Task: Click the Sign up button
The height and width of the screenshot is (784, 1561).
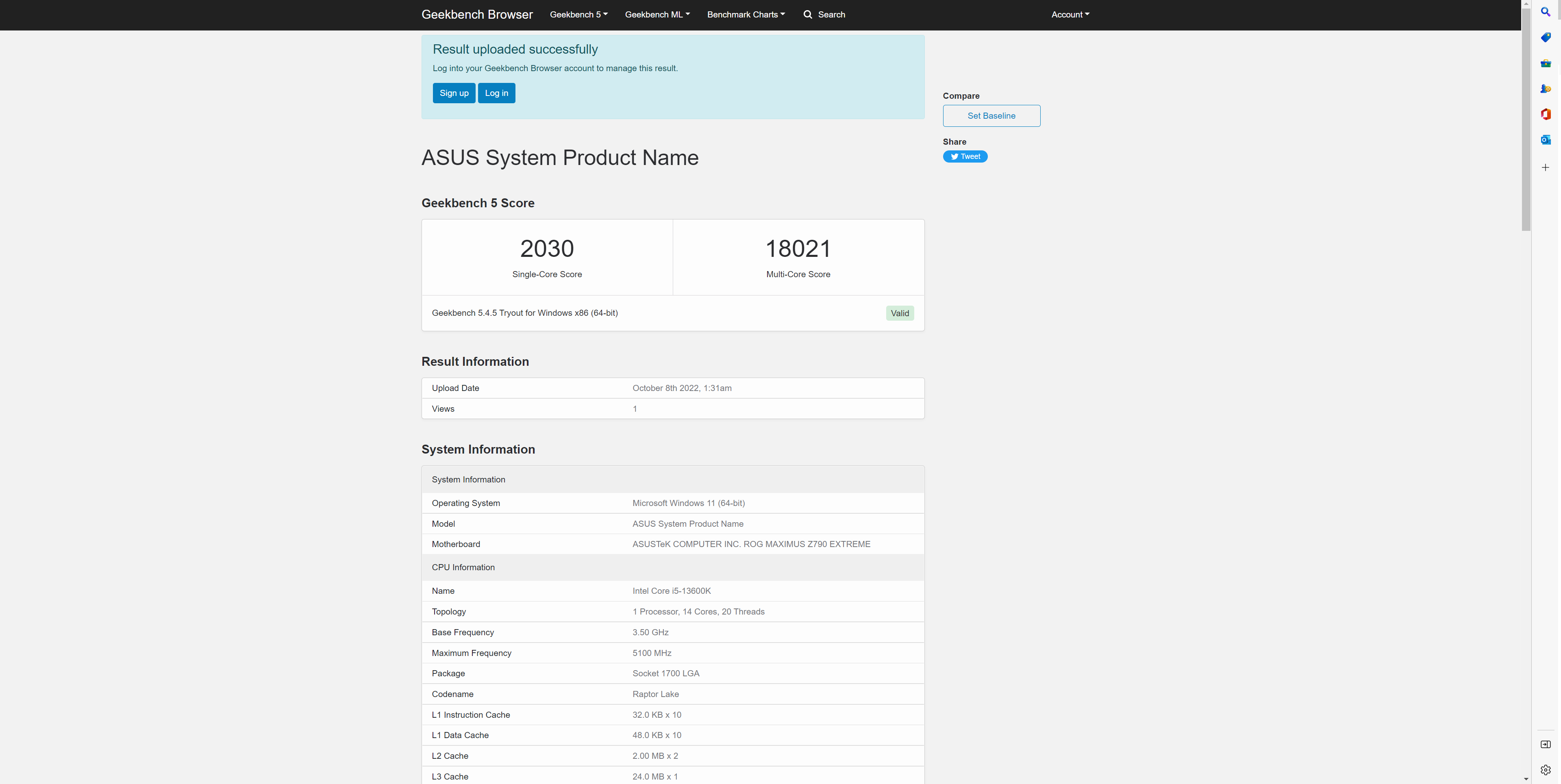Action: pos(454,93)
